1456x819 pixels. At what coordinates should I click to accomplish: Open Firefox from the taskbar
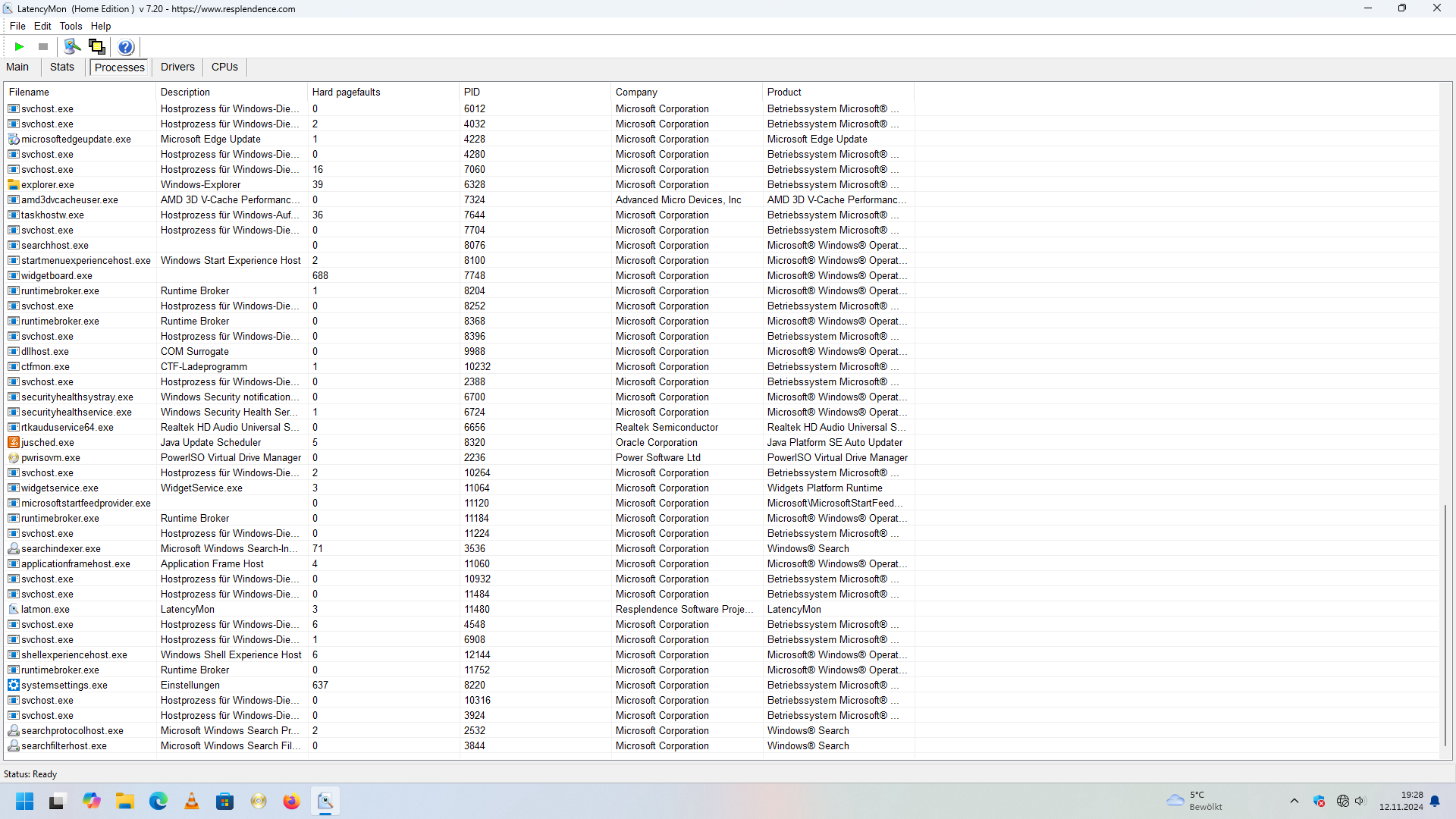[291, 802]
